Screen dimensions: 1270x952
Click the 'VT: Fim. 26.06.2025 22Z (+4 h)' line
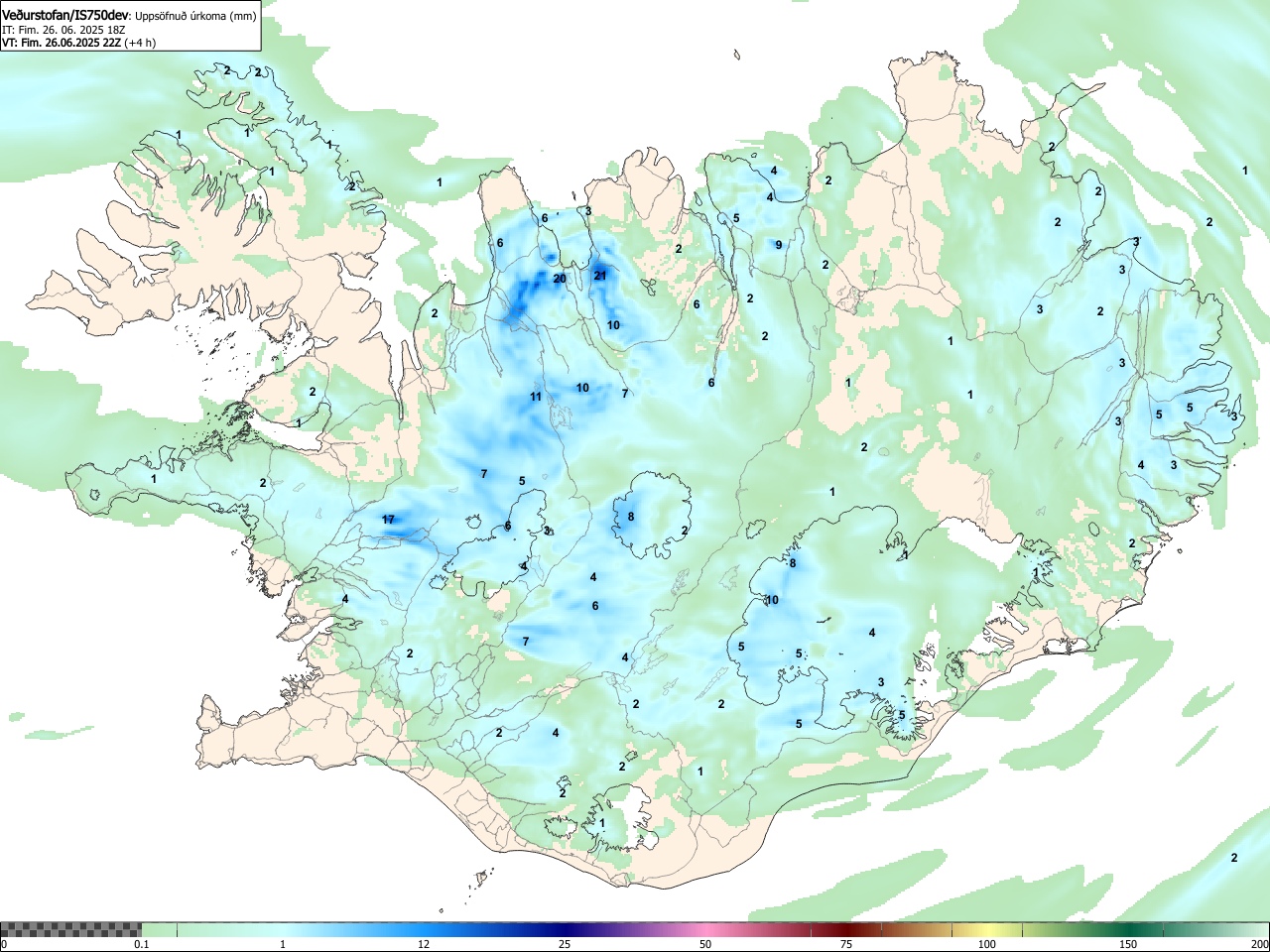click(x=78, y=43)
